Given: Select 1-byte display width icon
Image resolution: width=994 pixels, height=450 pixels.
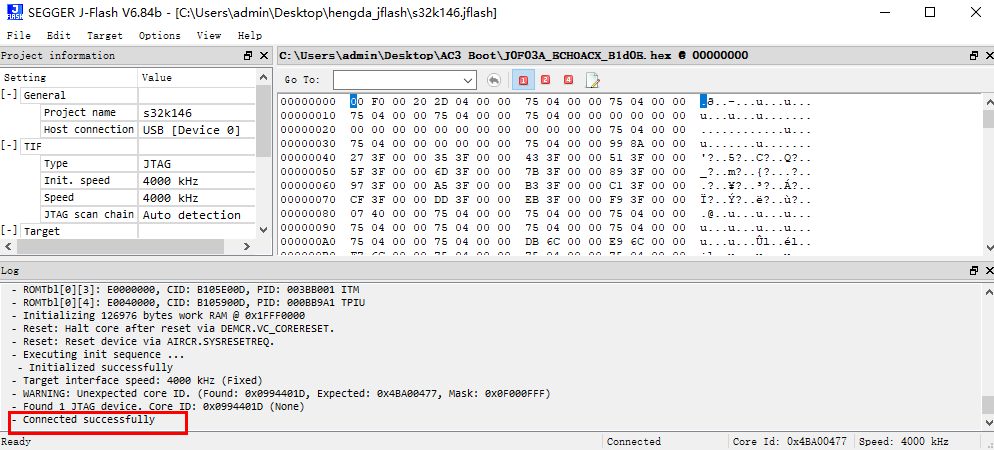Looking at the screenshot, I should point(523,80).
